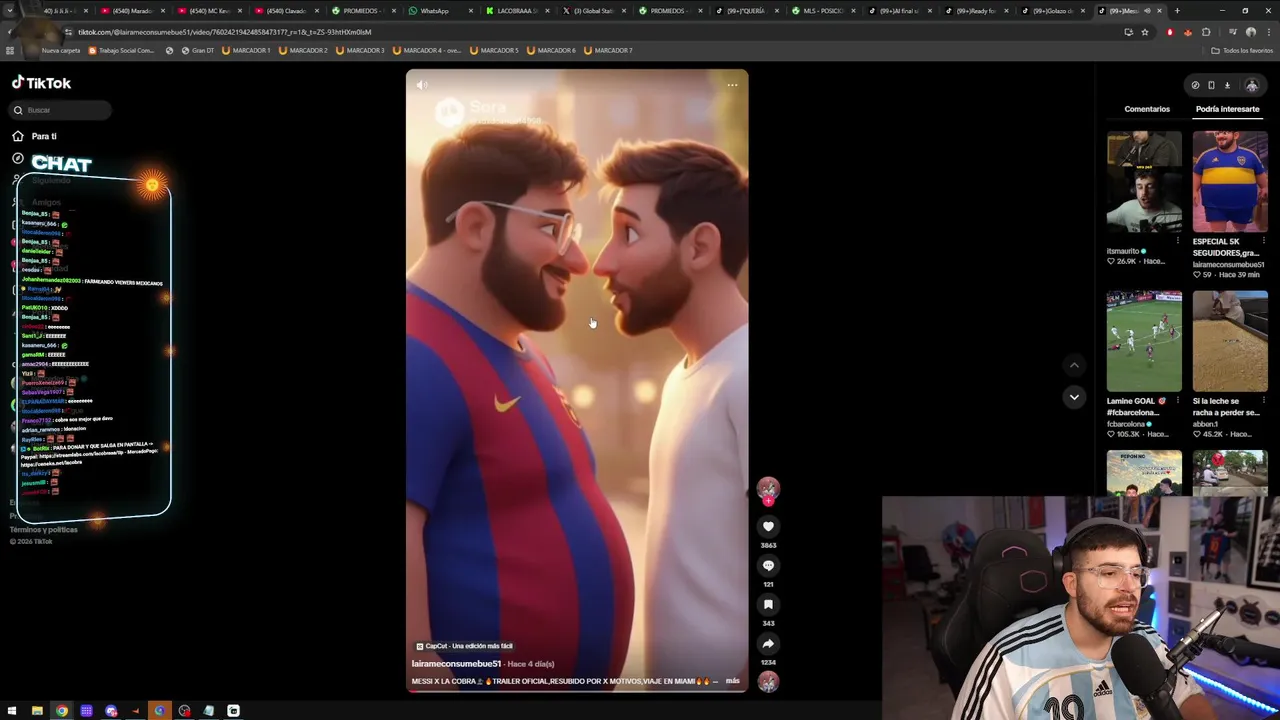Open the Trabajo Social Com... bookmark

(x=121, y=50)
